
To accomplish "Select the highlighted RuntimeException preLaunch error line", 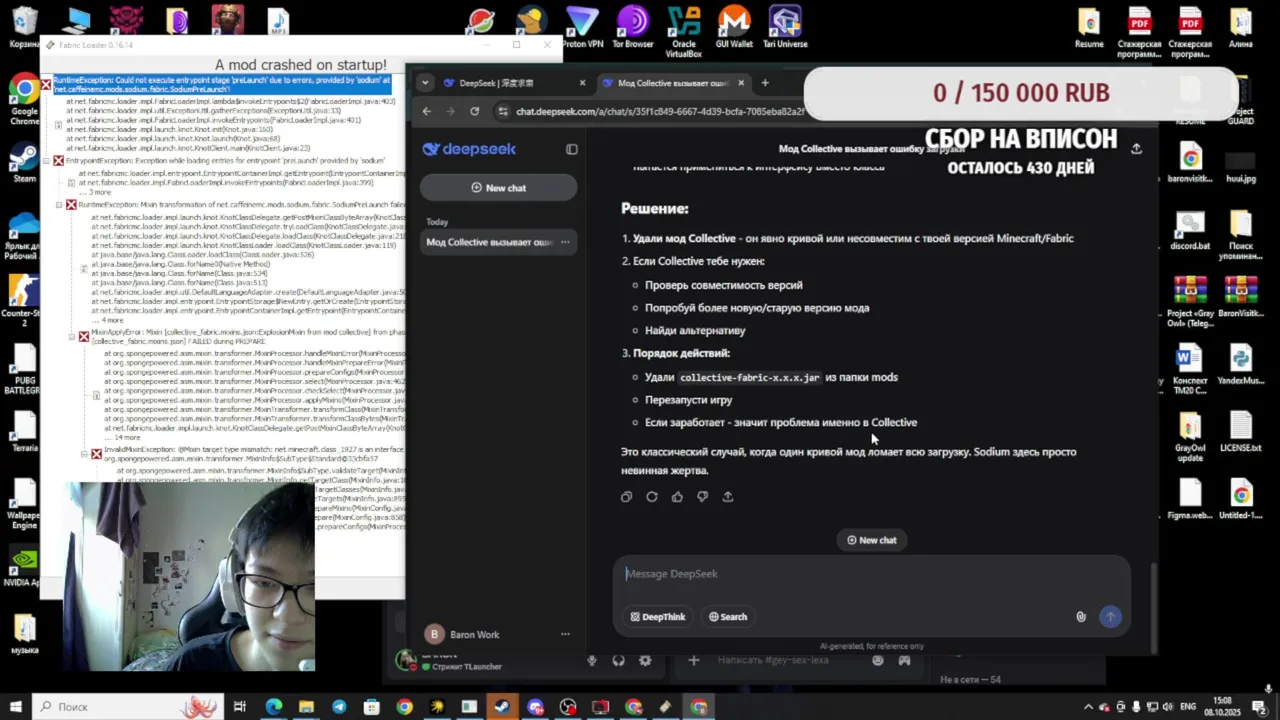I will click(221, 84).
